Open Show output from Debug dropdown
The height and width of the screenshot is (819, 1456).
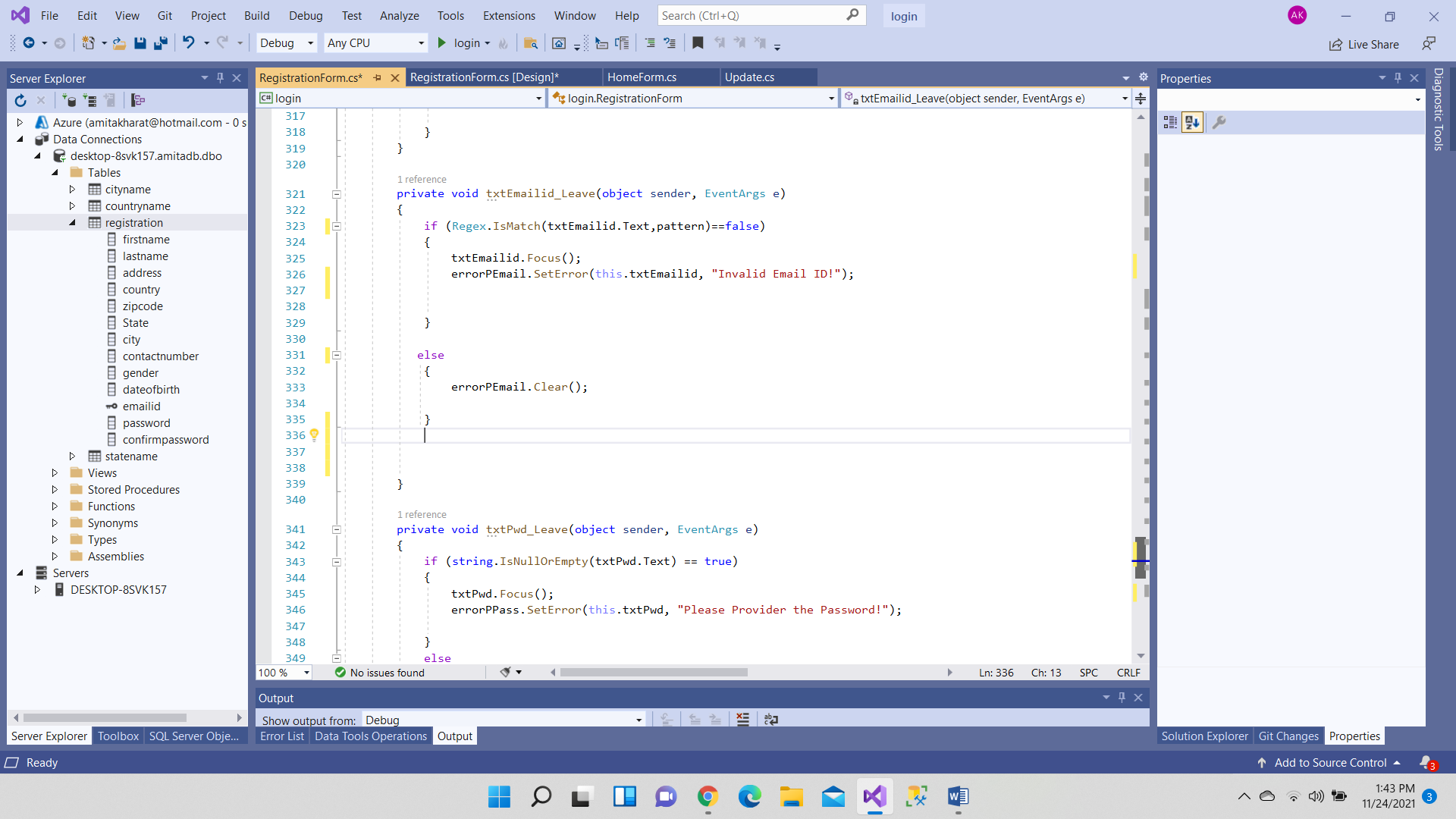click(504, 720)
